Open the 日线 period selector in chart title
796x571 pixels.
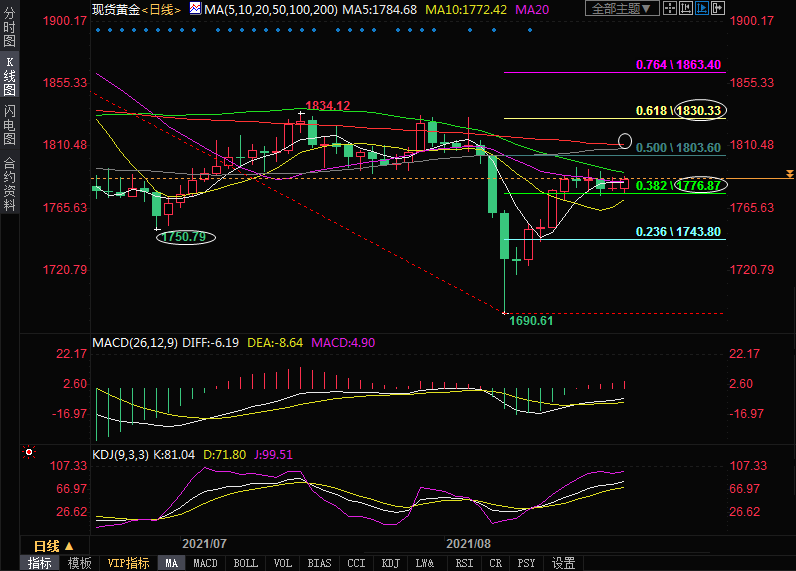pos(158,9)
